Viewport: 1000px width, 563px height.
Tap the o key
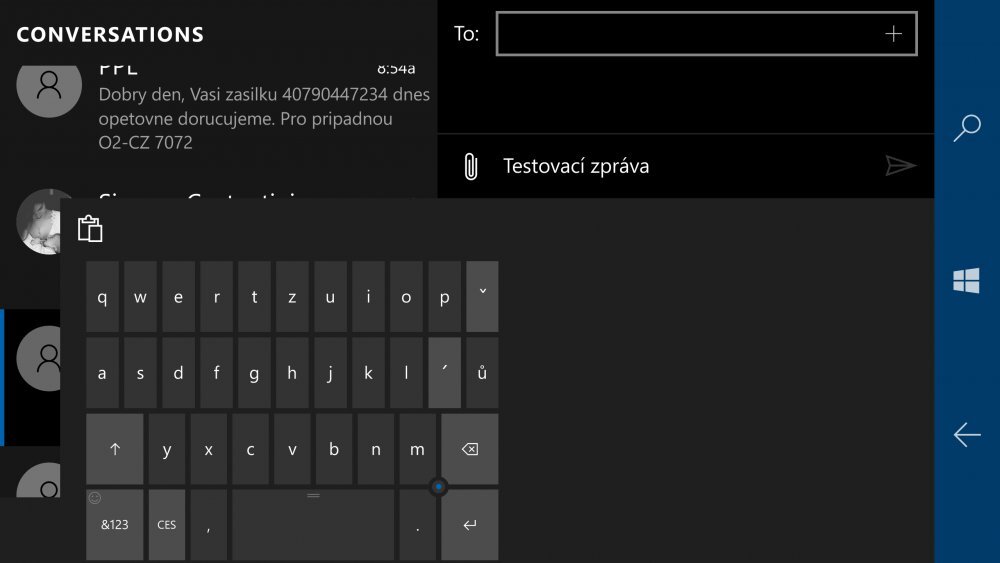[406, 296]
